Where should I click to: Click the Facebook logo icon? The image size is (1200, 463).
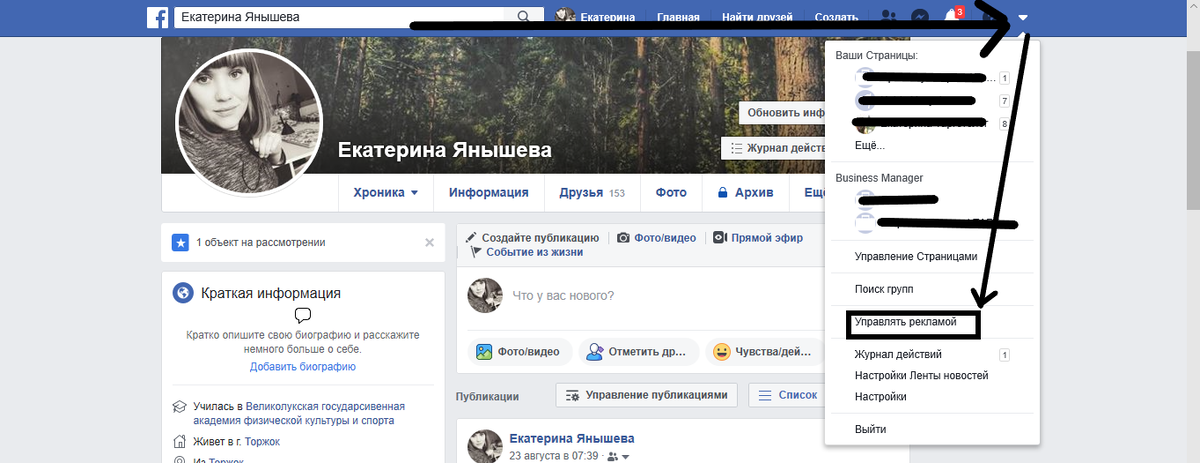[157, 17]
